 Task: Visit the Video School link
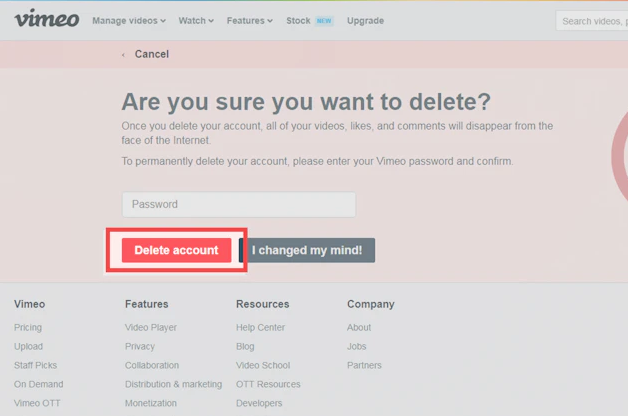pyautogui.click(x=263, y=365)
